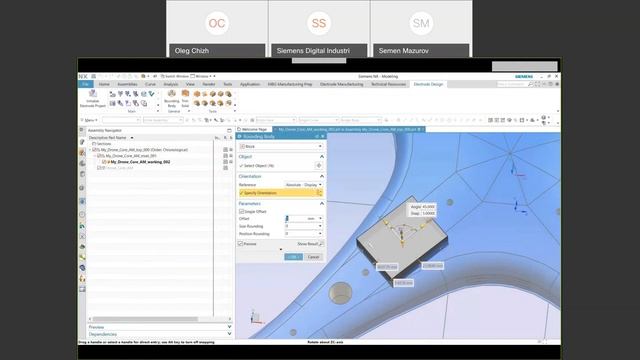Select the Electrode Design ribbon tab
Viewport: 640px width, 360px height.
pos(428,84)
